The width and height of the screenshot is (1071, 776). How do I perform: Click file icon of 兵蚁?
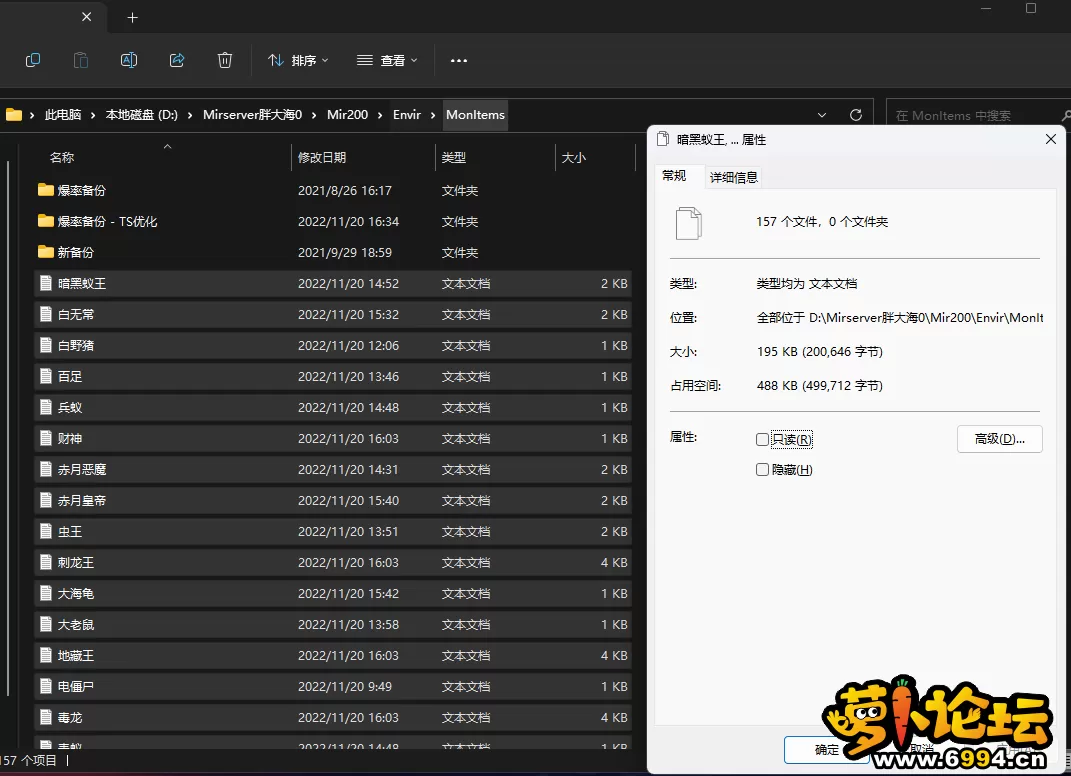point(46,407)
